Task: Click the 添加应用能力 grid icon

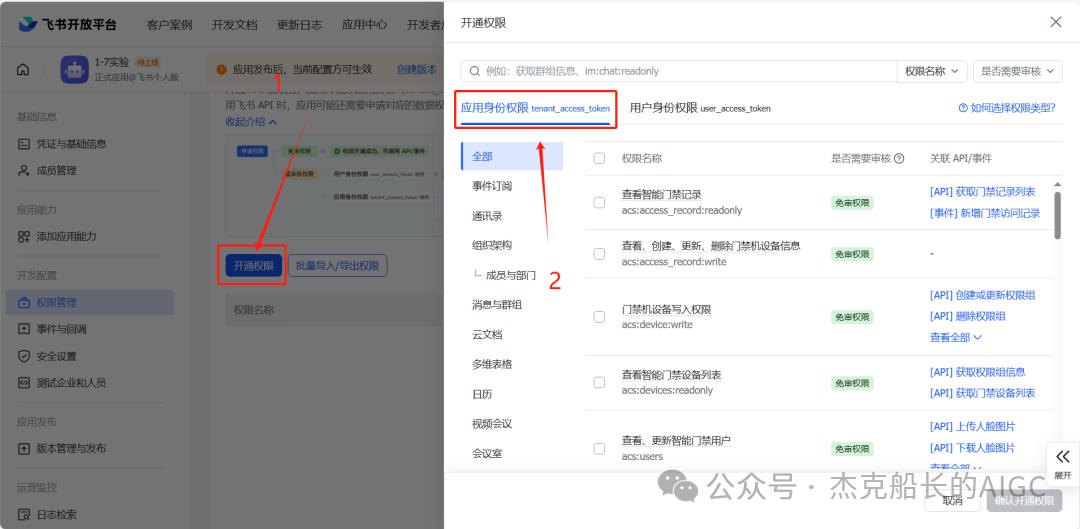Action: pyautogui.click(x=24, y=236)
